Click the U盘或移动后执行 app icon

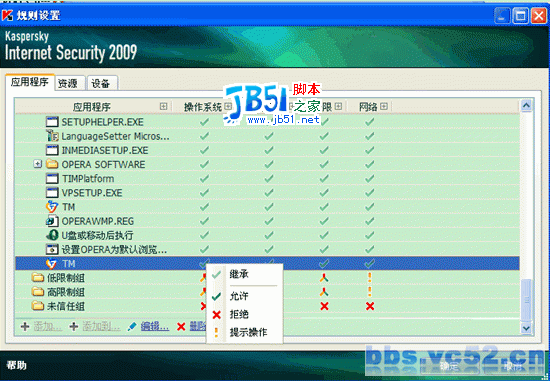pos(52,235)
